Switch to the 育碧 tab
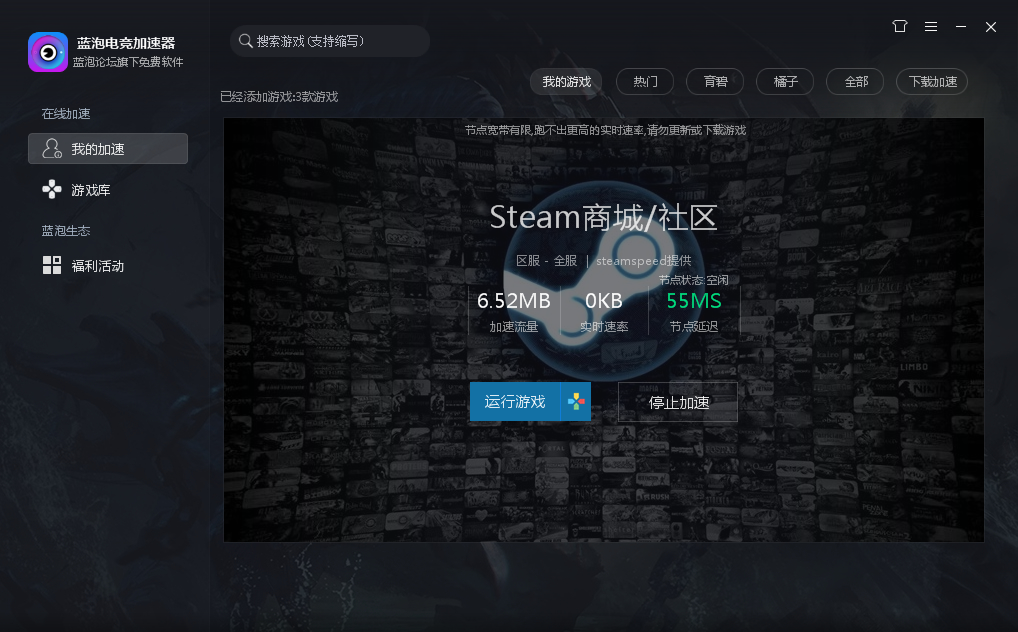 [x=715, y=82]
